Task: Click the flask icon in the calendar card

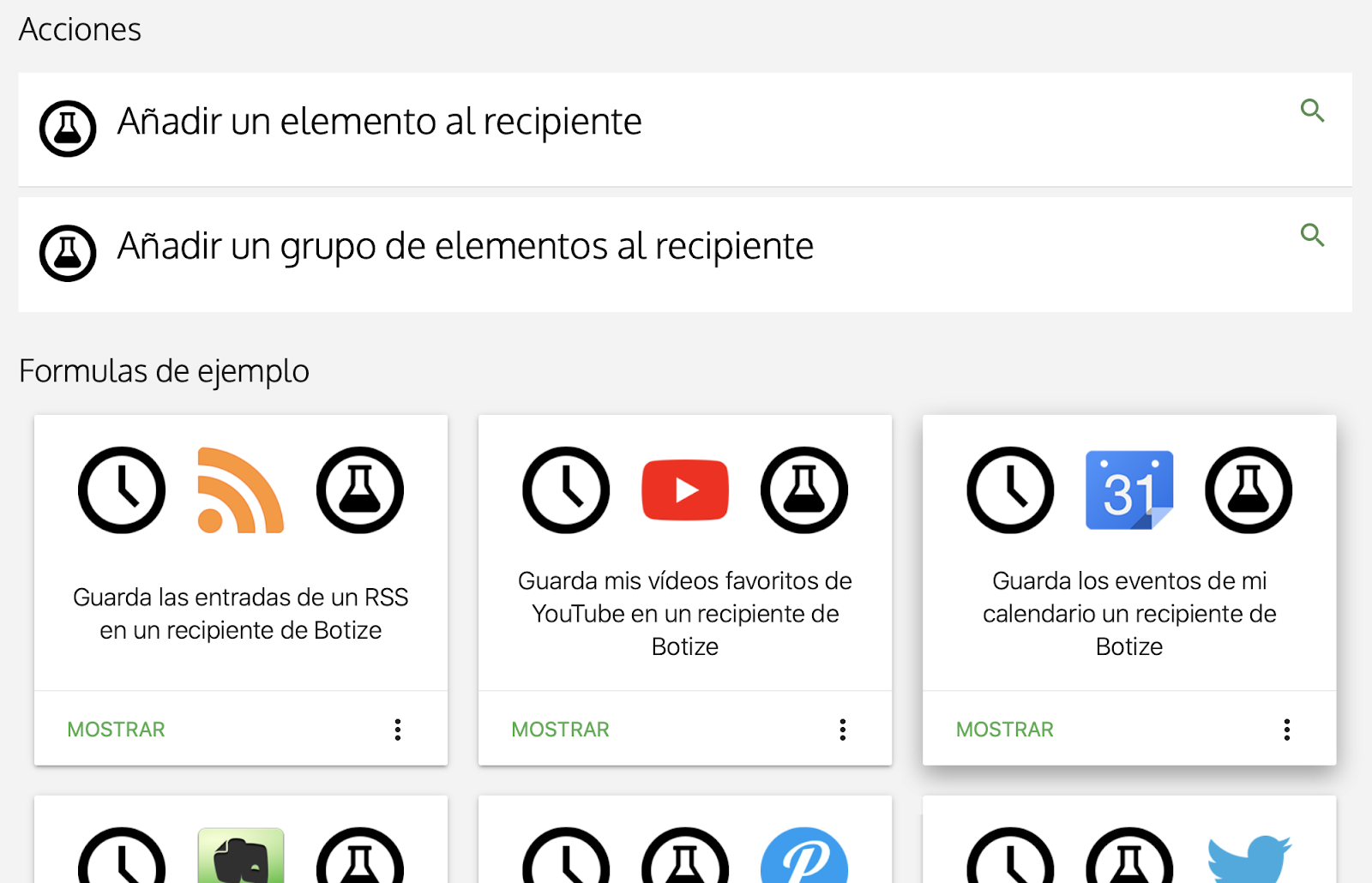Action: click(1249, 490)
